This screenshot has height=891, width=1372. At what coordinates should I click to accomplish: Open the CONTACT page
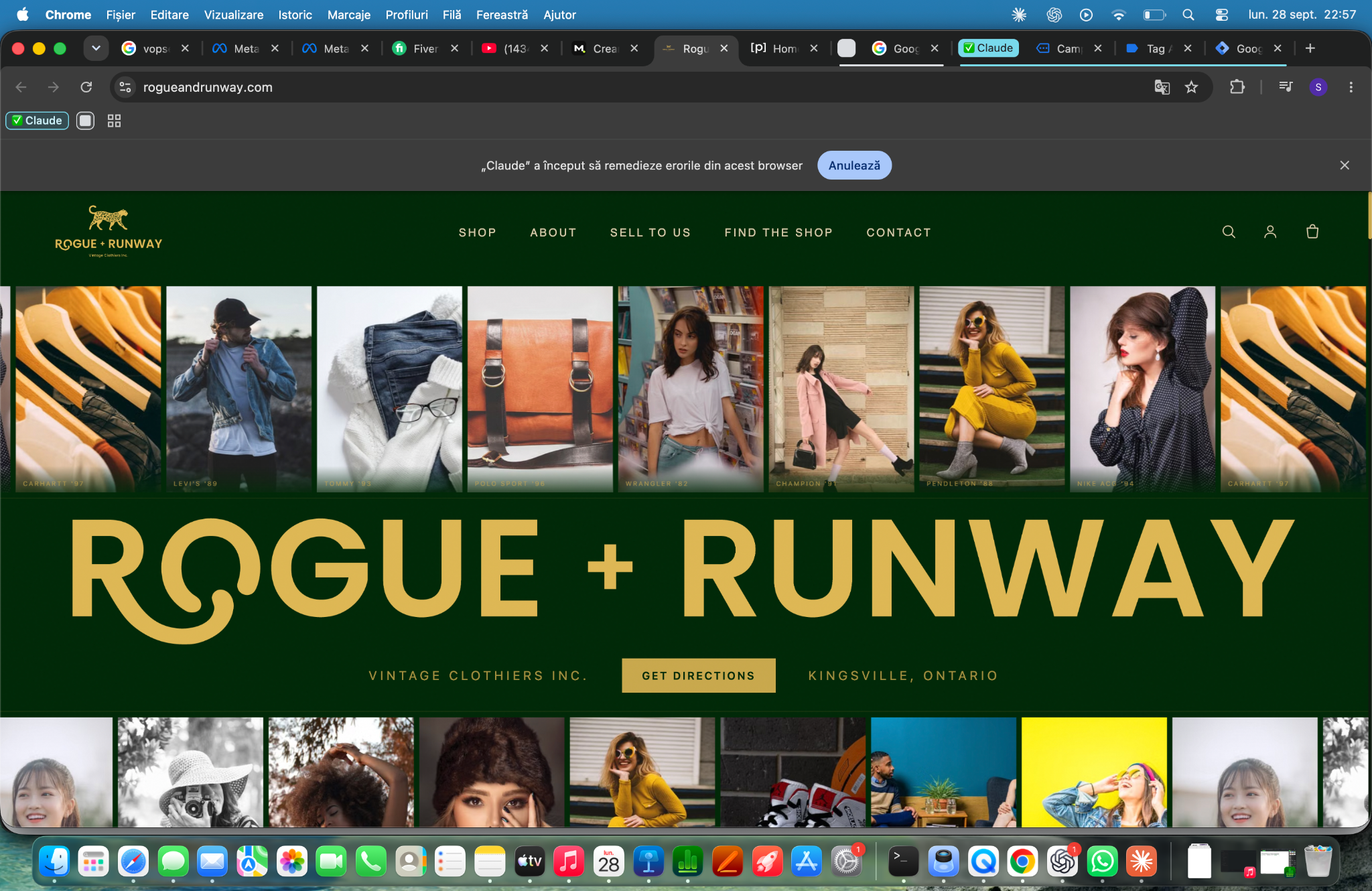pos(898,232)
